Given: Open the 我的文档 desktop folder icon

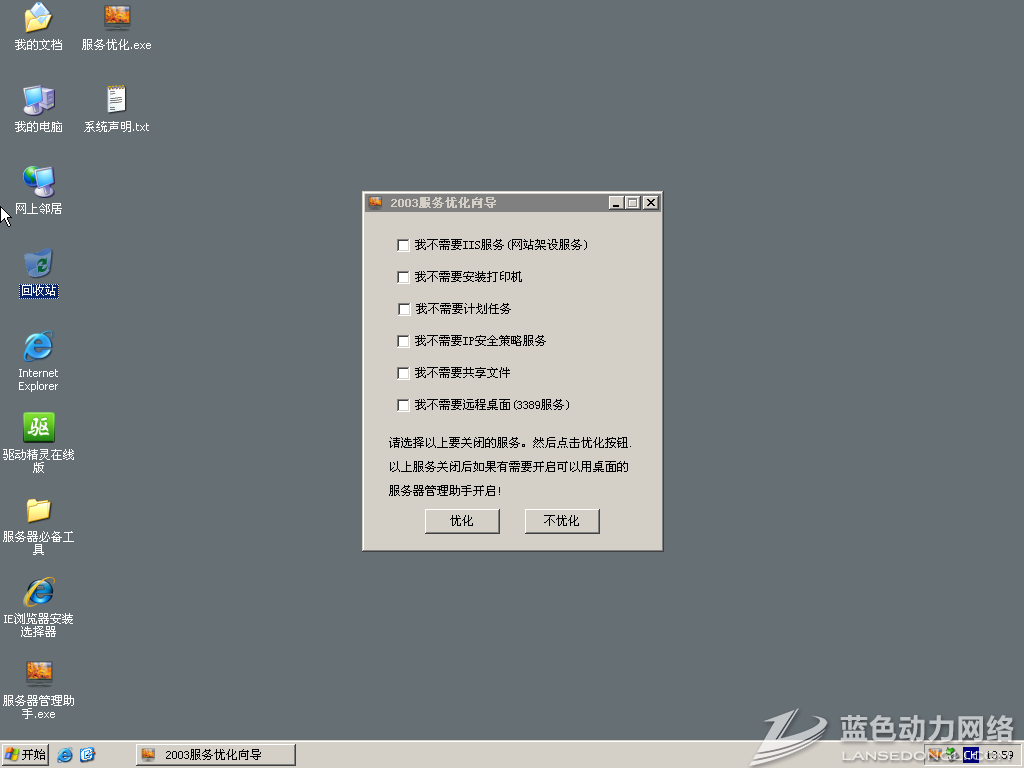Looking at the screenshot, I should [38, 18].
